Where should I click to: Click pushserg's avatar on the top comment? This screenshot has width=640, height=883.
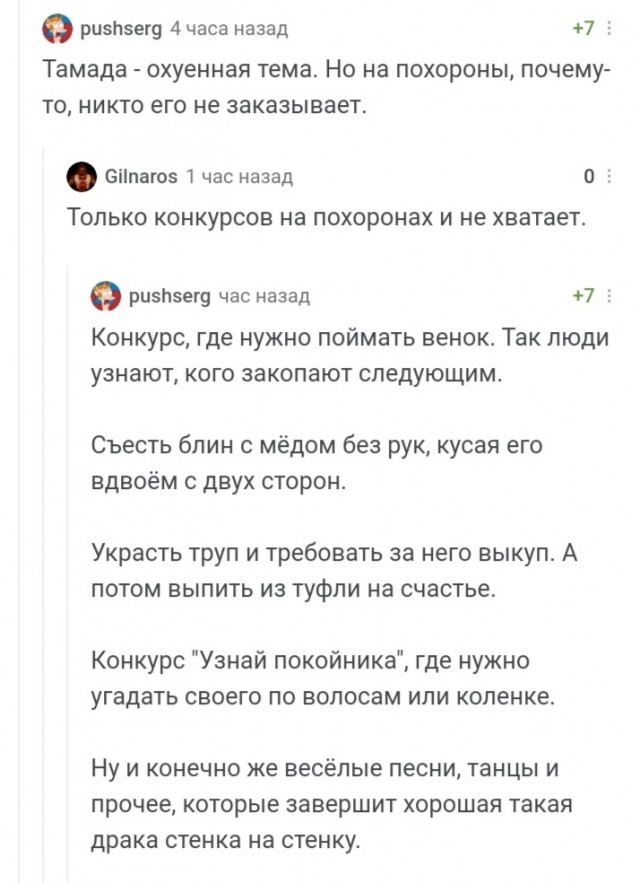point(55,27)
